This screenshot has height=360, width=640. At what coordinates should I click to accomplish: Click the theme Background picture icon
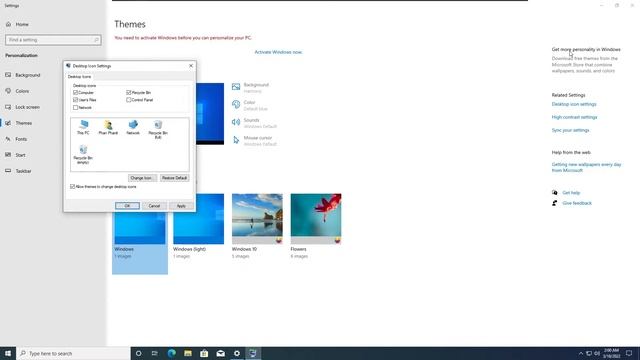click(x=236, y=87)
